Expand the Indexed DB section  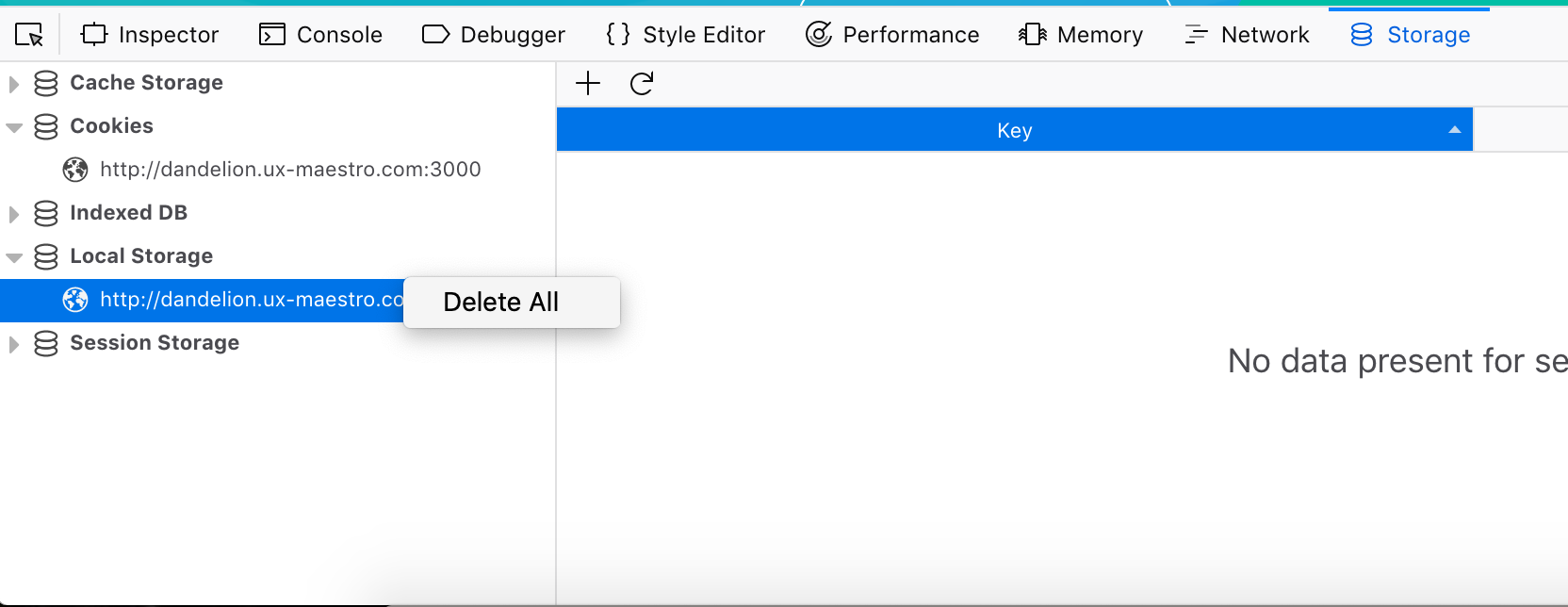[13, 213]
